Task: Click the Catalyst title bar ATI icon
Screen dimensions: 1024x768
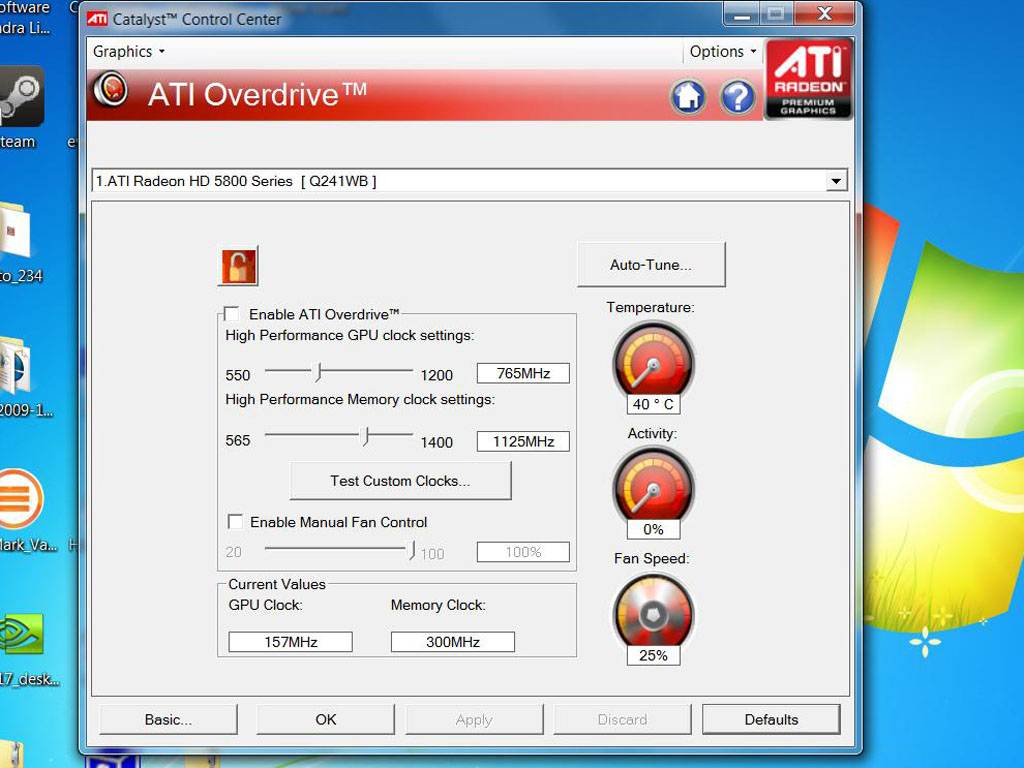Action: tap(97, 19)
